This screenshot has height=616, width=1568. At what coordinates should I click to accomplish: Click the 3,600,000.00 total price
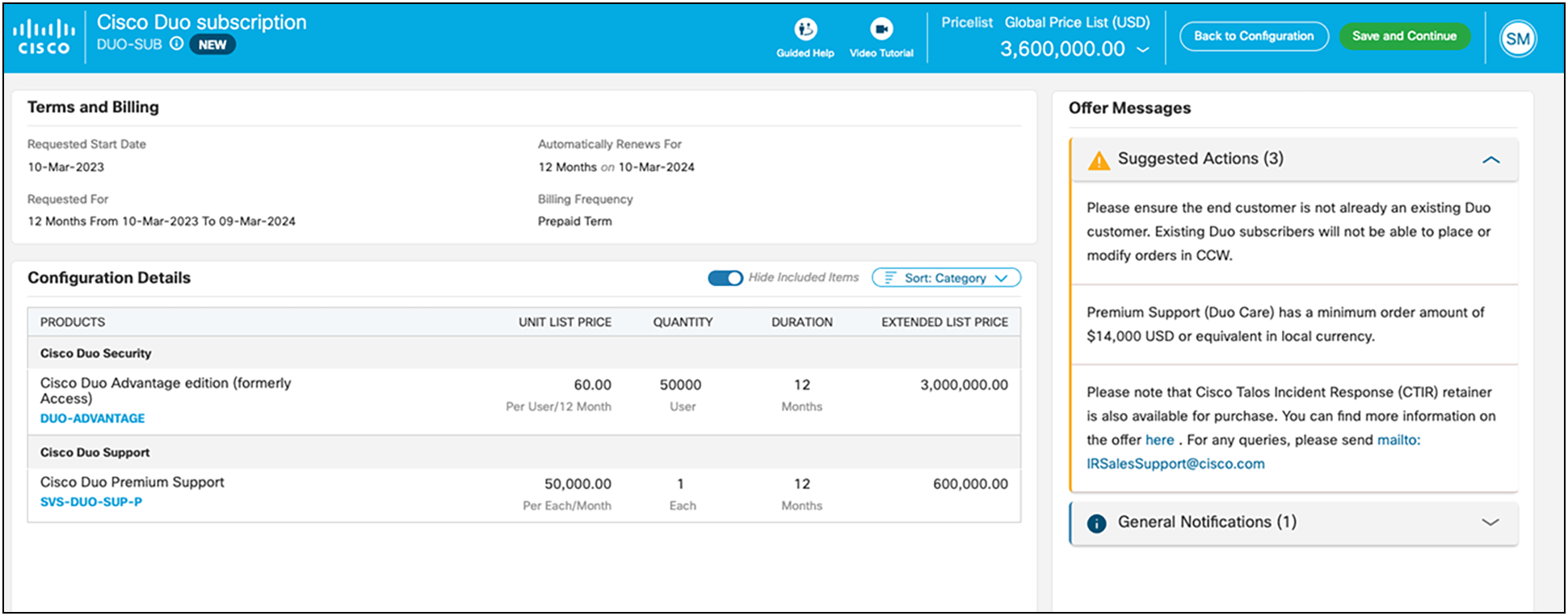(x=1062, y=49)
